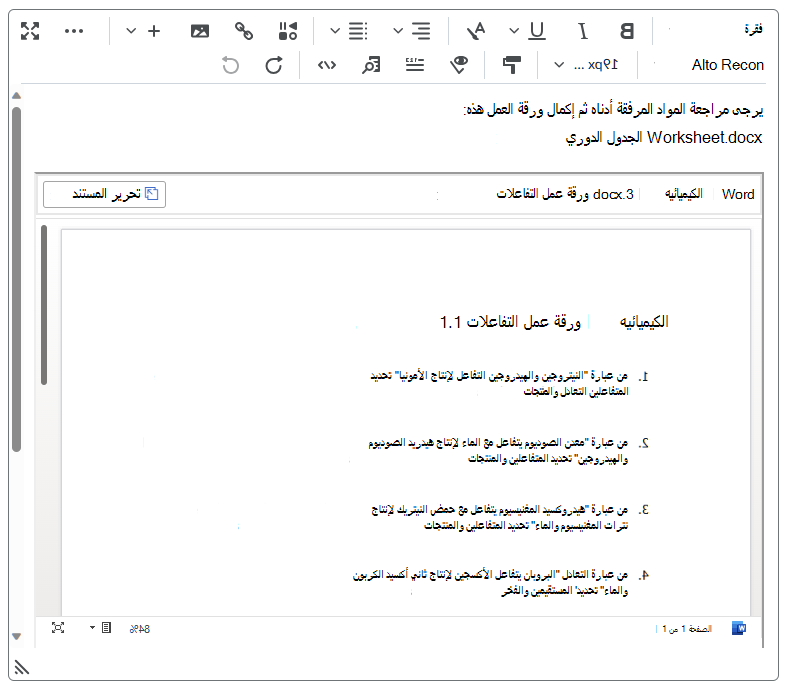This screenshot has height=689, width=787.
Task: Click the editor scroll-up arrow
Action: tap(17, 95)
